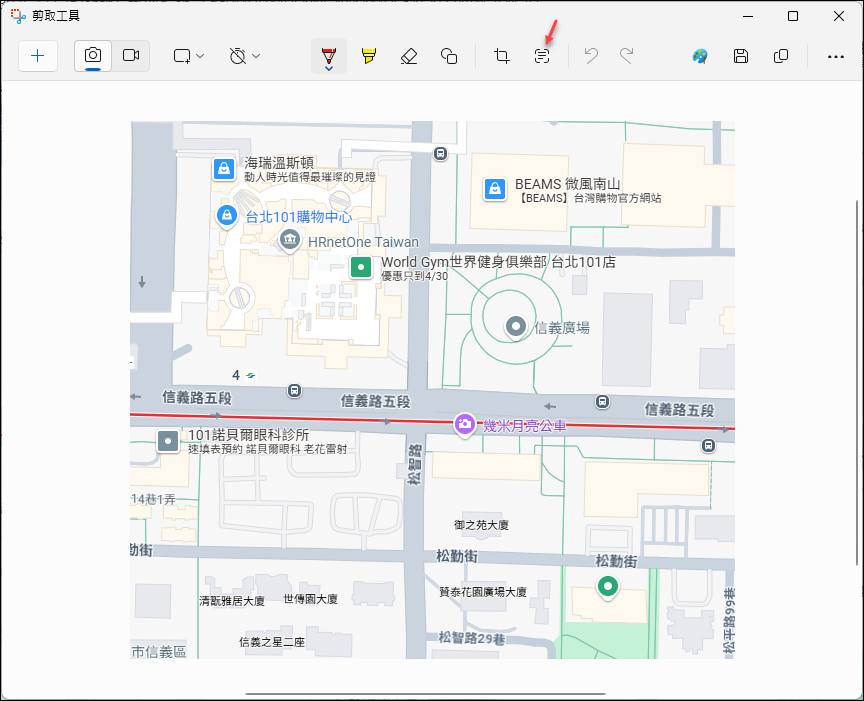This screenshot has width=864, height=701.
Task: Click the metro exit 4 marker
Action: (x=244, y=375)
